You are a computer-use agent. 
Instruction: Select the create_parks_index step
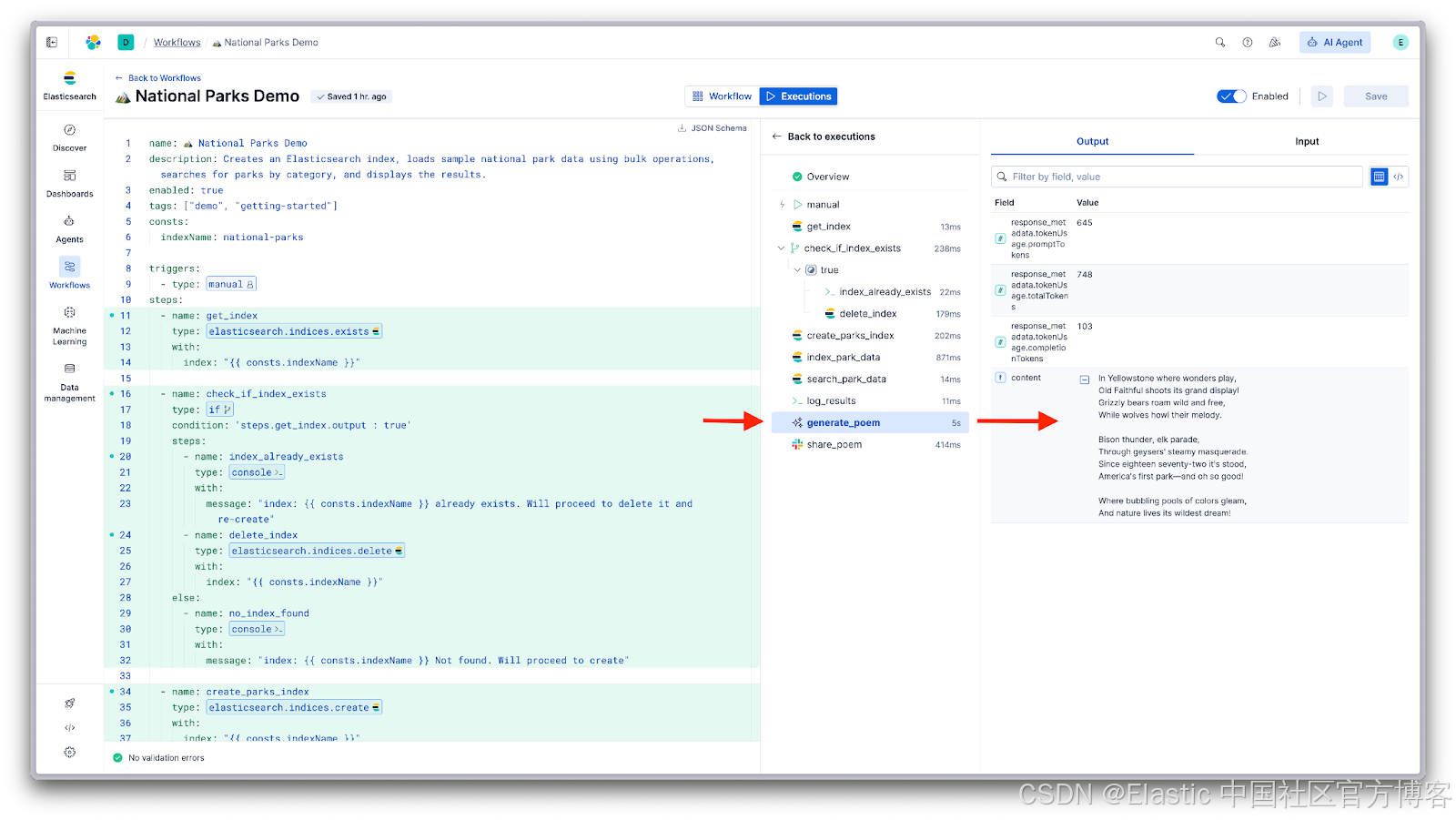[870, 336]
